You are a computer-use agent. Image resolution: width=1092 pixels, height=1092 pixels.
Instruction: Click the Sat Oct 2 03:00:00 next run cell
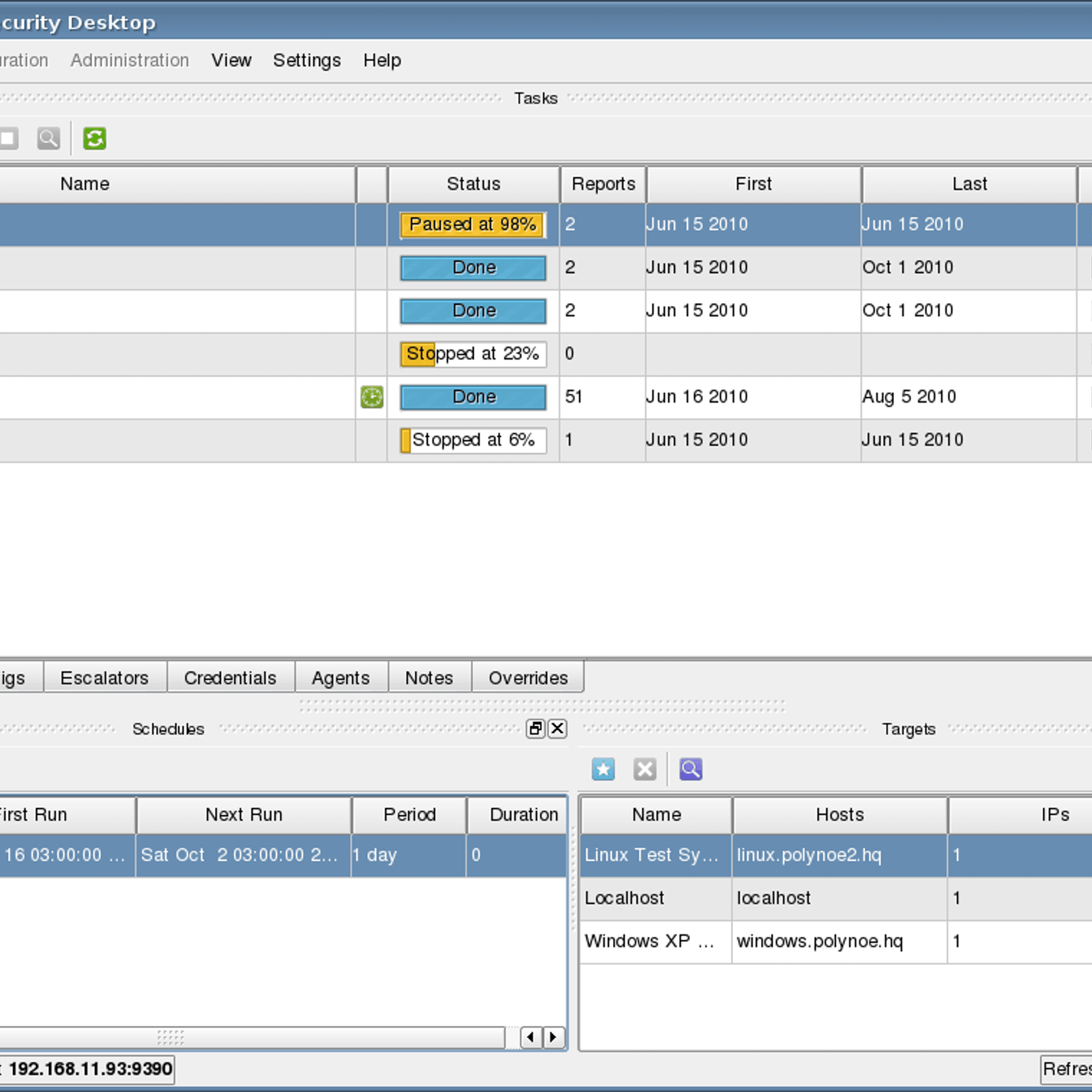click(244, 855)
